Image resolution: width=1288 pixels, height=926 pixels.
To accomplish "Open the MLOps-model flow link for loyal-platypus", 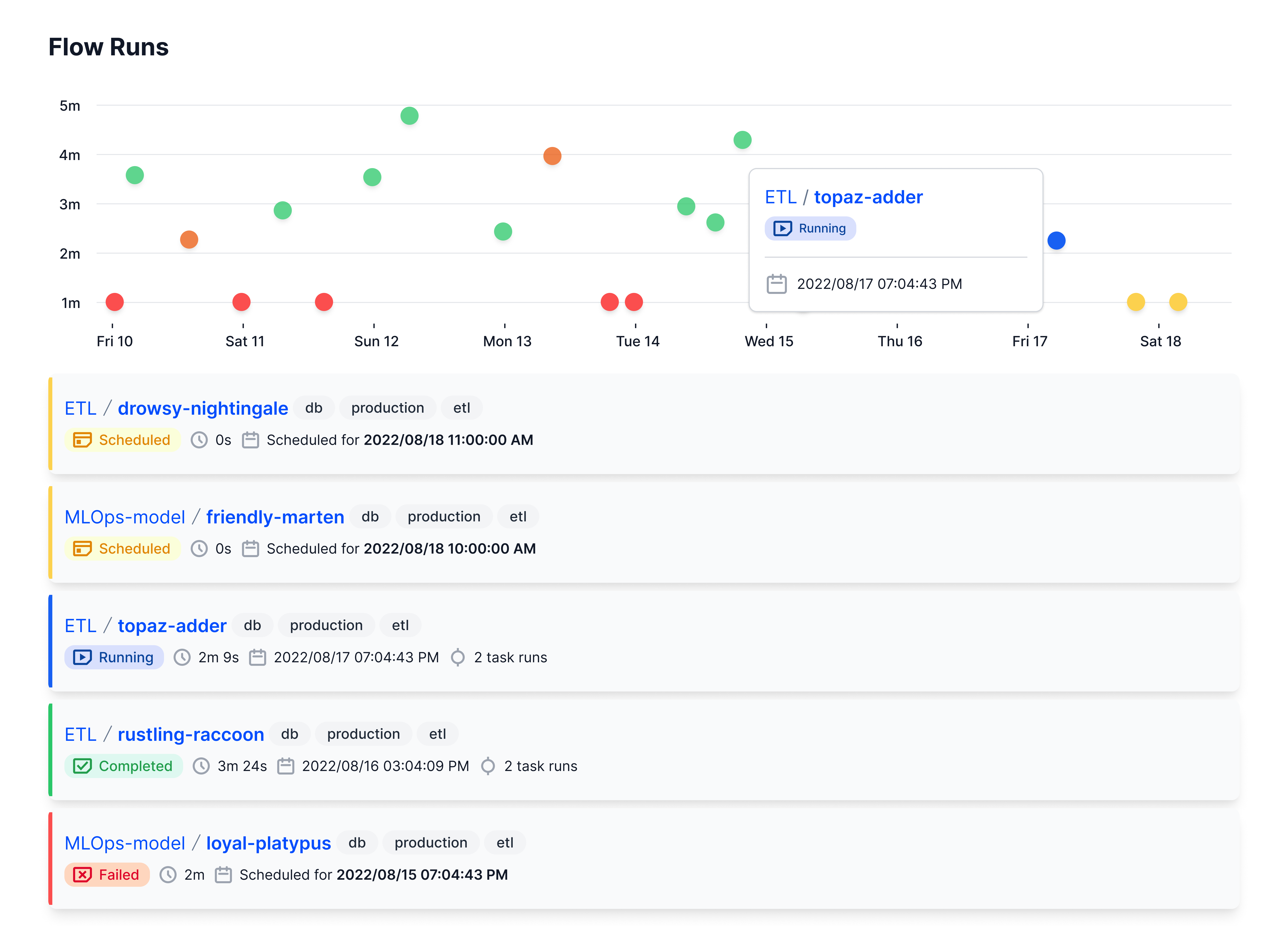I will click(x=125, y=842).
